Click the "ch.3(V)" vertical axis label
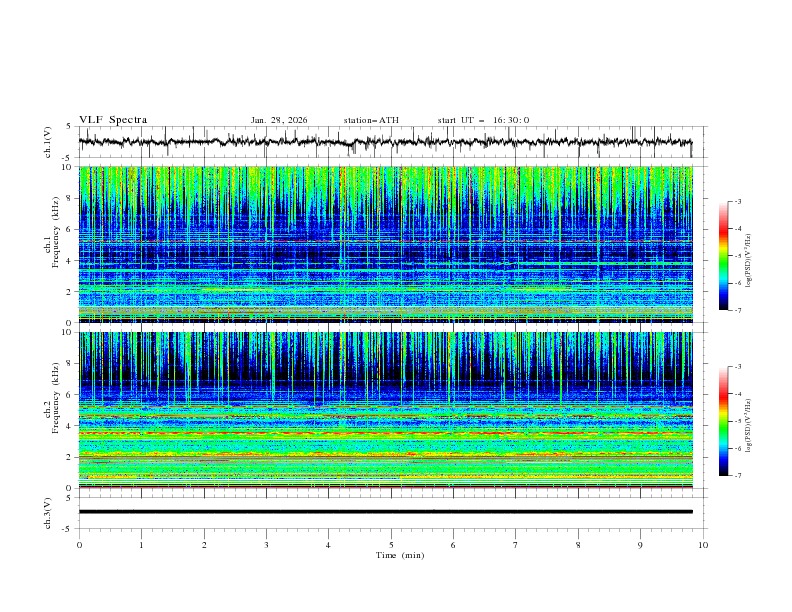 48,513
